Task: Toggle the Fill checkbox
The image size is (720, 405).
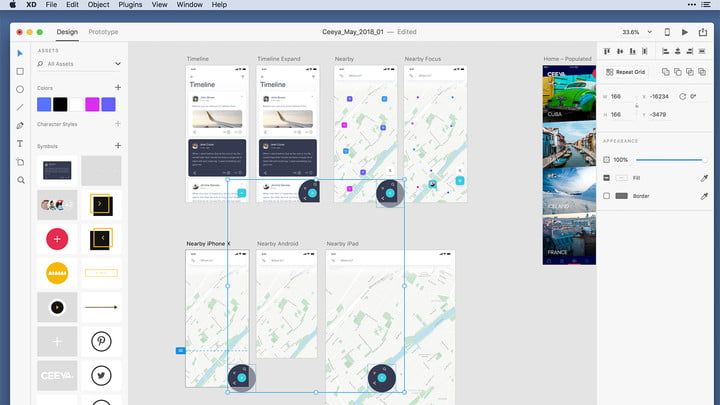Action: pos(607,178)
